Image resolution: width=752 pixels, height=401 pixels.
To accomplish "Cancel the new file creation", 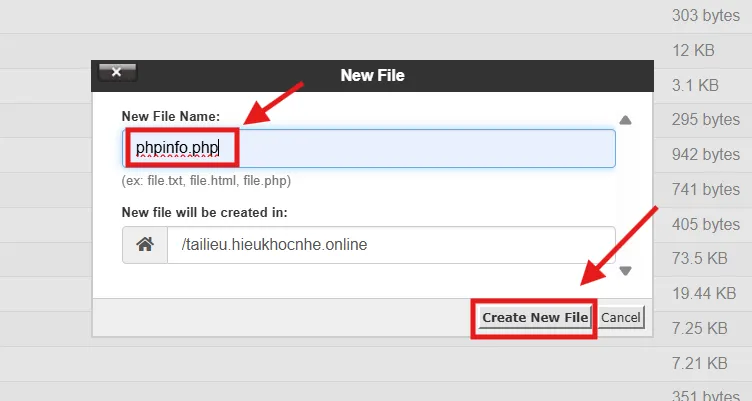I will point(621,317).
